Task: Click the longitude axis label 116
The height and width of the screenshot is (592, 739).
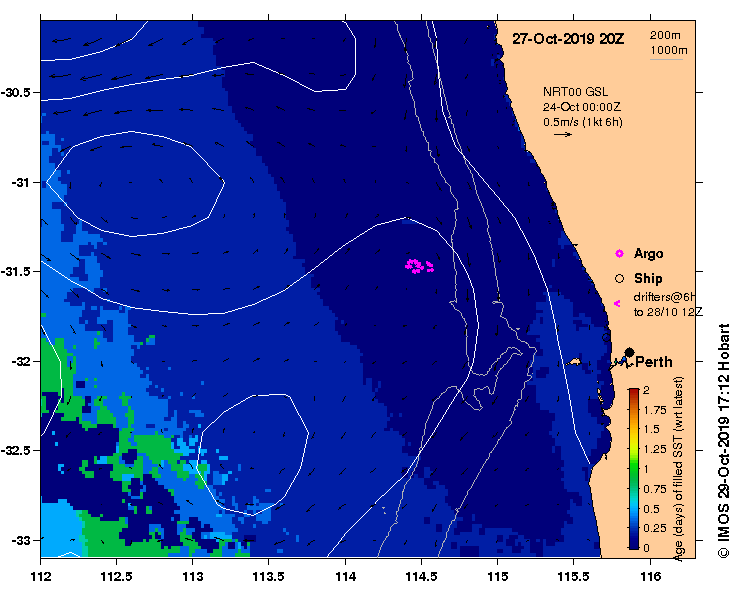Action: 650,576
